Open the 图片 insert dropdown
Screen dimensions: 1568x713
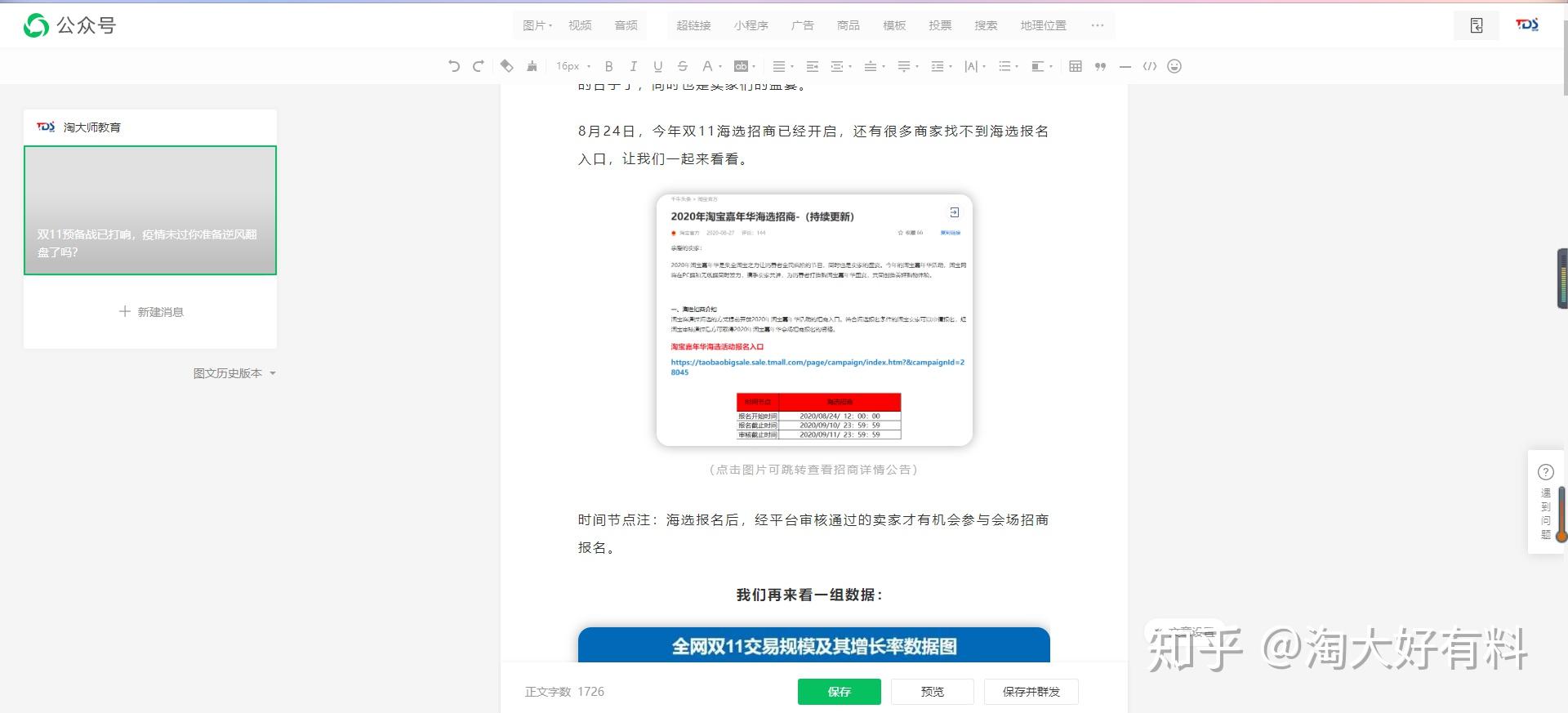(x=537, y=25)
